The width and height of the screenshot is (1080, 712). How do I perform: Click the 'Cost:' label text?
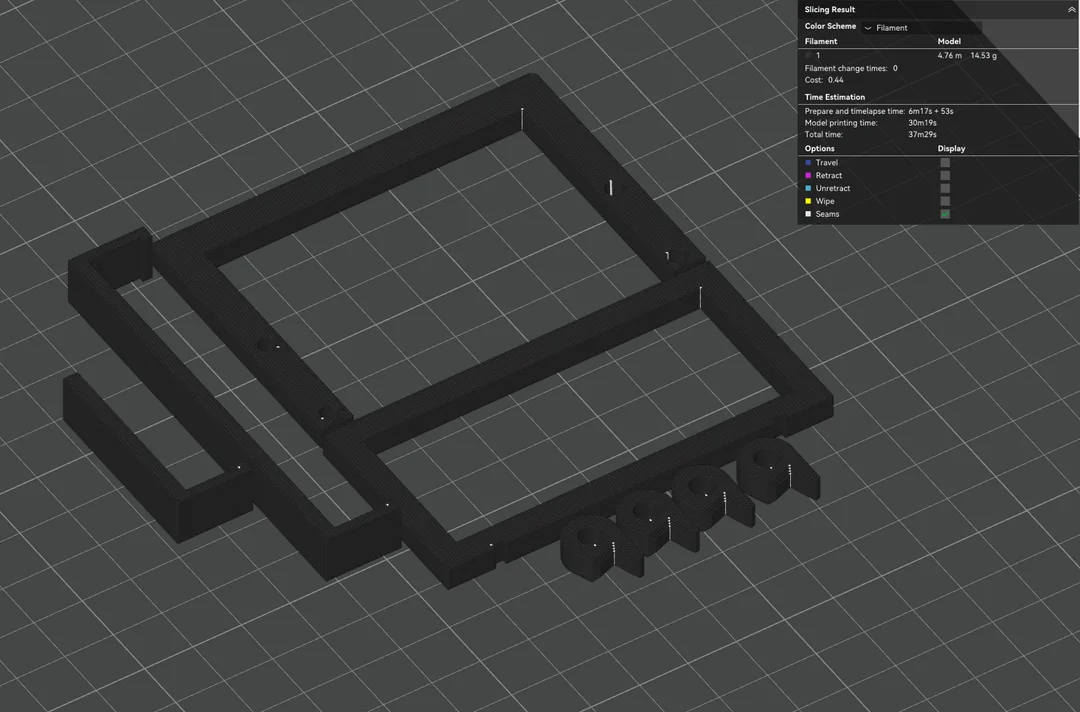[813, 80]
